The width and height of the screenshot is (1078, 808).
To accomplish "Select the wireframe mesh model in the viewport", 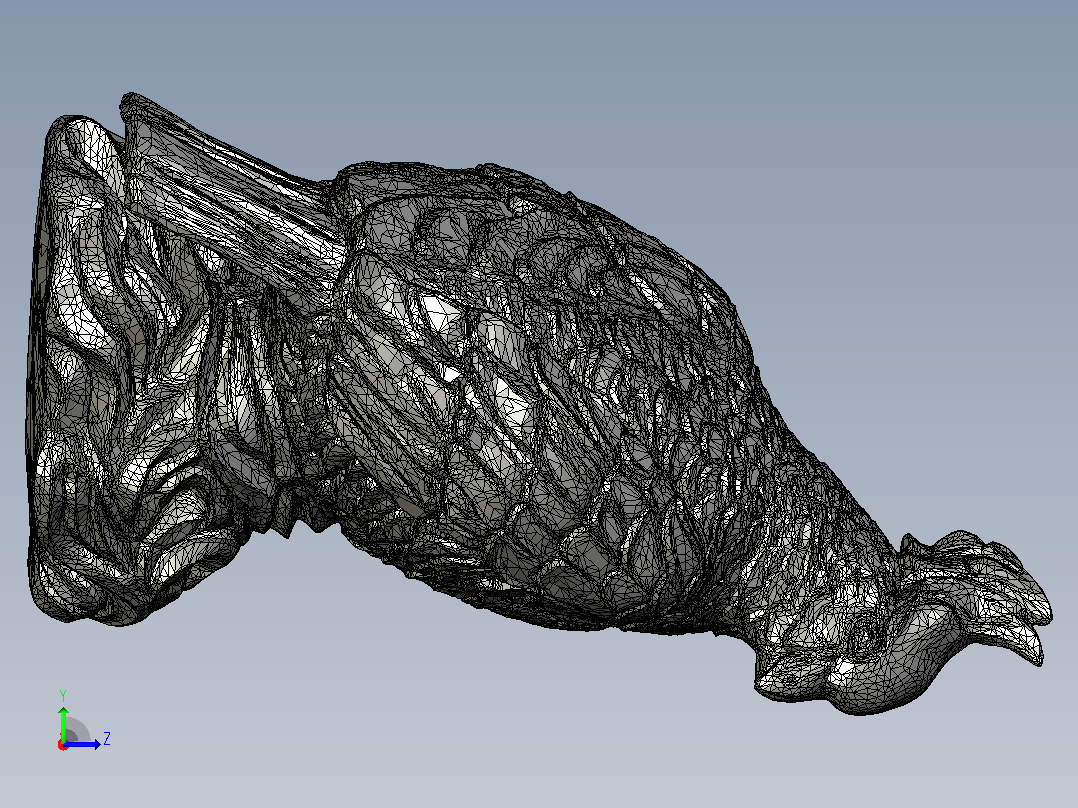I will coord(539,404).
